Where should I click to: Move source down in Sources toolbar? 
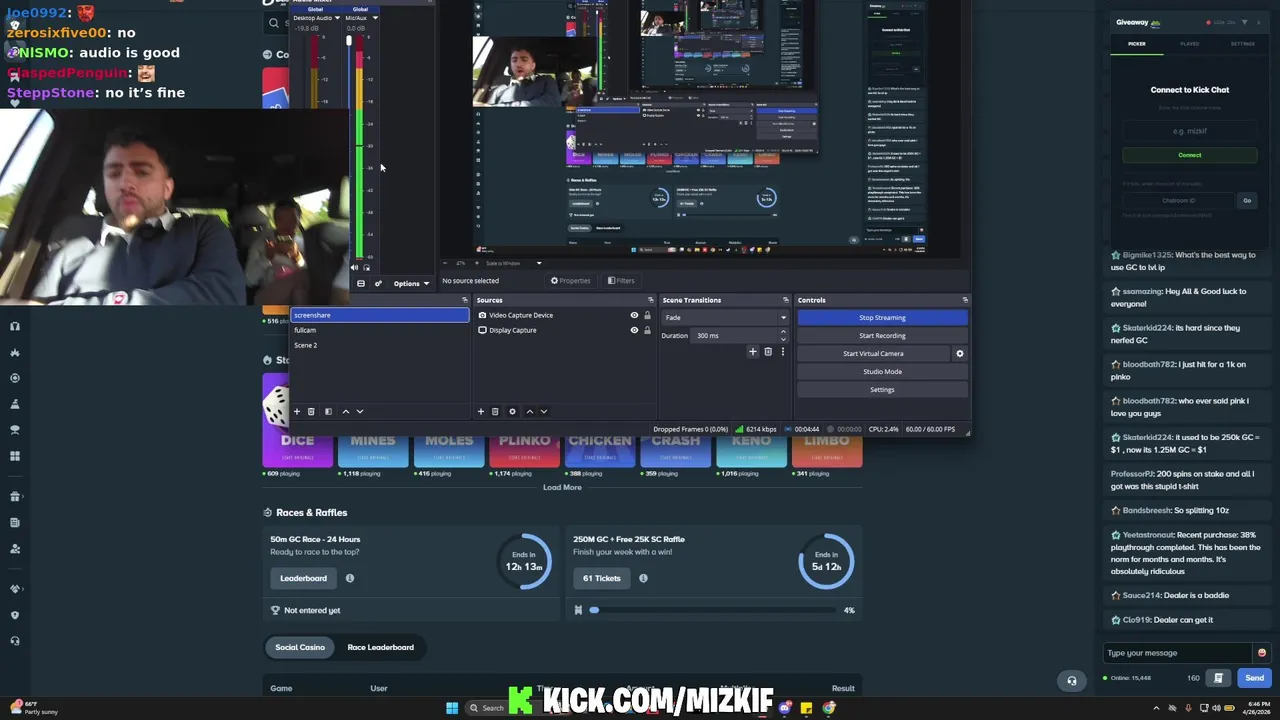point(544,411)
